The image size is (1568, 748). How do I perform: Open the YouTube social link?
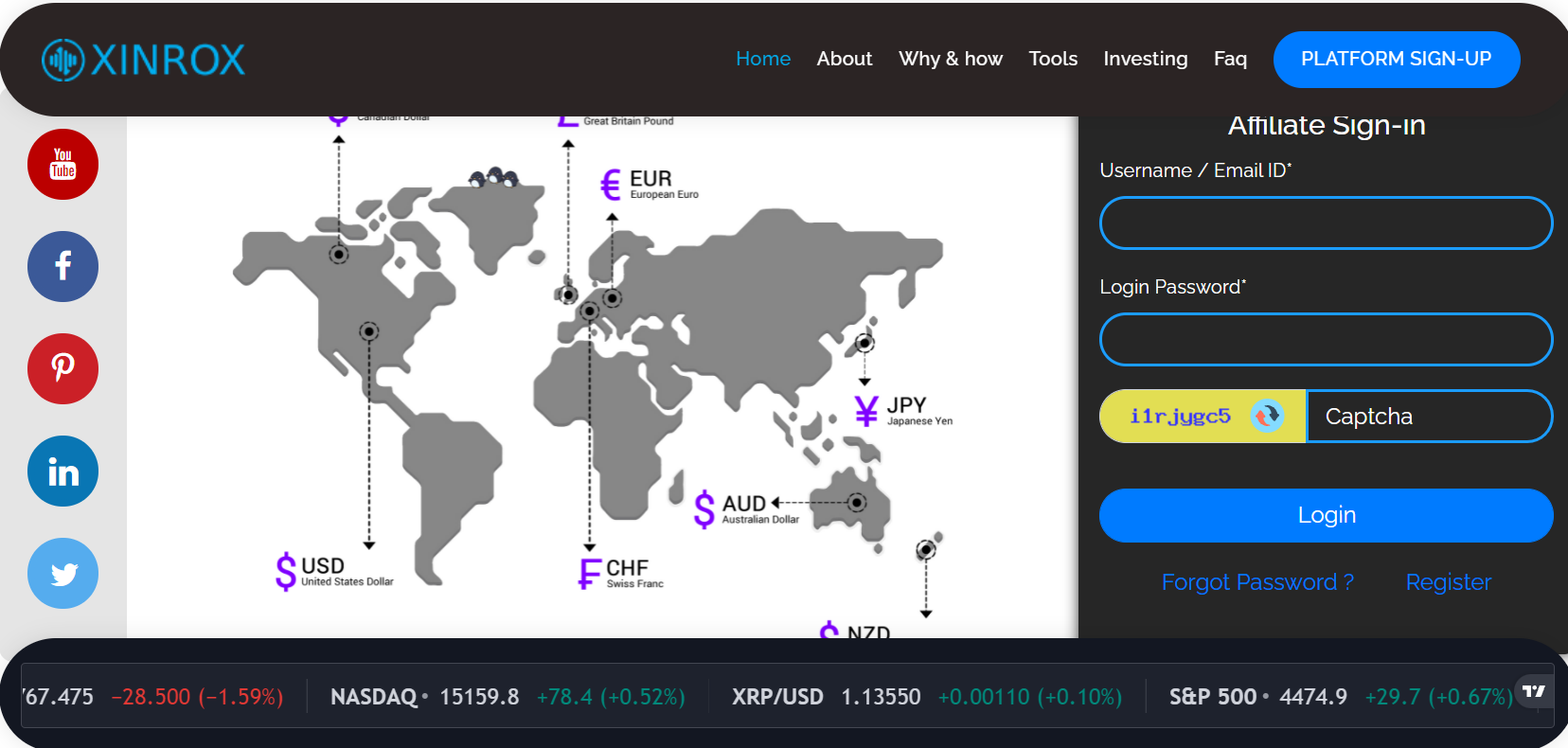click(62, 165)
